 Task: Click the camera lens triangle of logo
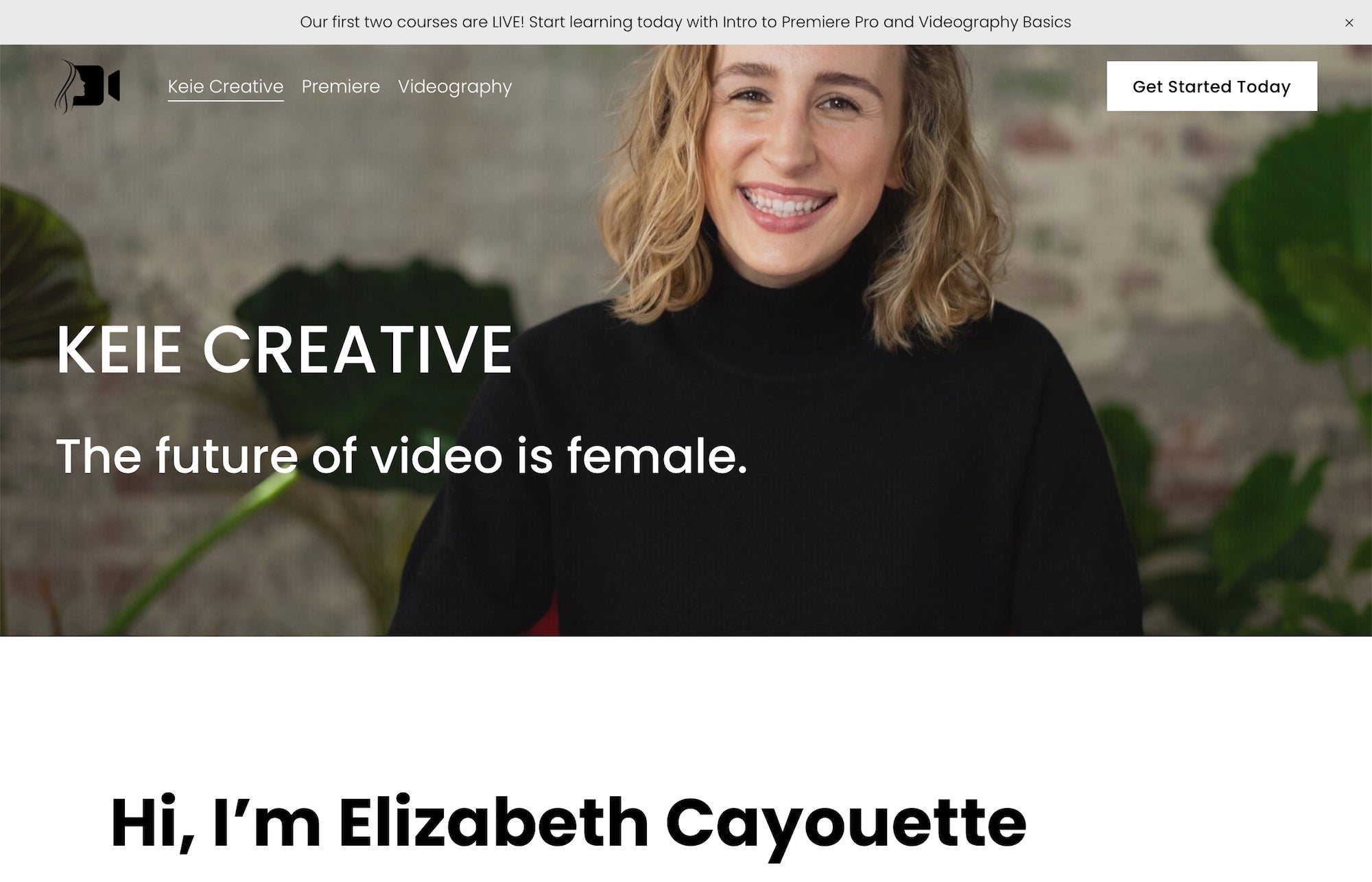point(113,86)
